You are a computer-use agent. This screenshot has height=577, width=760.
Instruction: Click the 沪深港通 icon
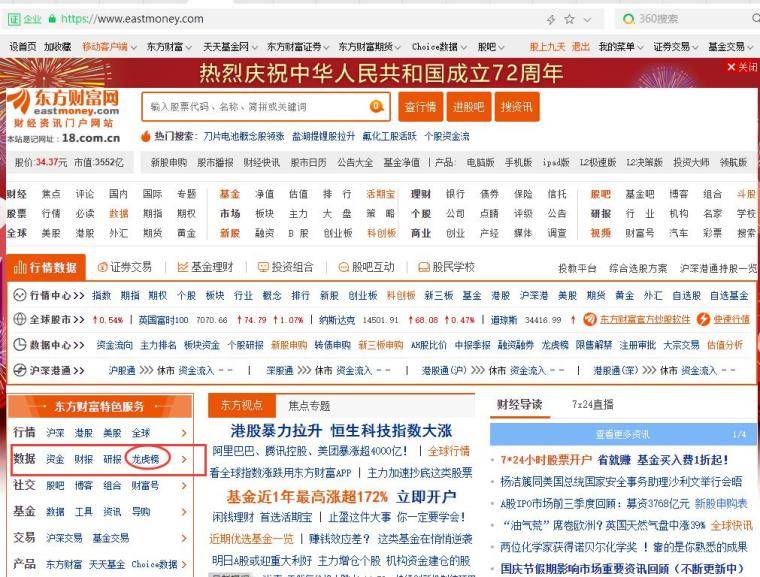point(19,370)
